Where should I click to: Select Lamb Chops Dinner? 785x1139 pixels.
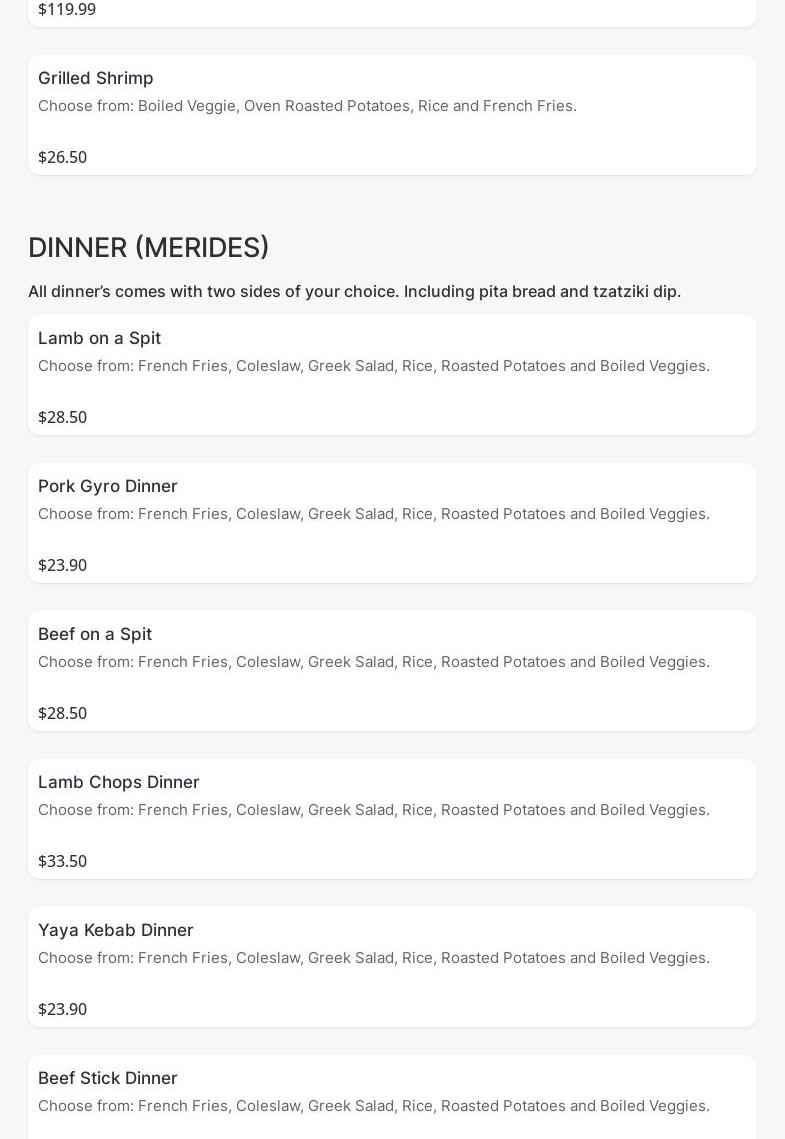[x=118, y=782]
